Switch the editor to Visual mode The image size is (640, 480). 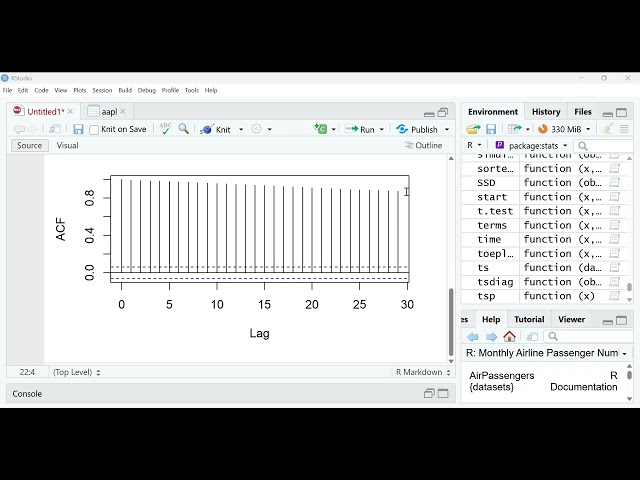coord(67,145)
